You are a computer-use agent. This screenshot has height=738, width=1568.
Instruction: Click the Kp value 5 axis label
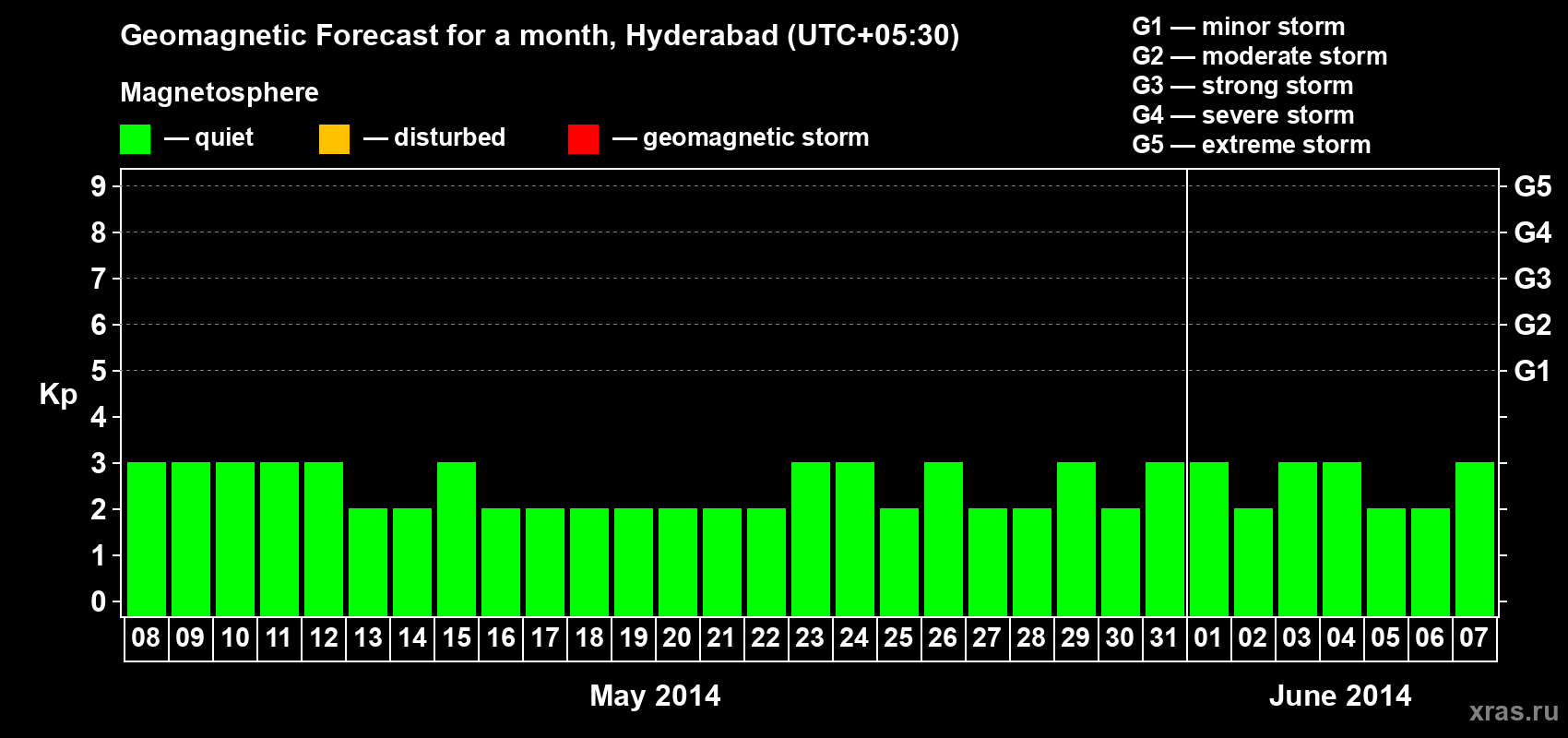click(99, 372)
